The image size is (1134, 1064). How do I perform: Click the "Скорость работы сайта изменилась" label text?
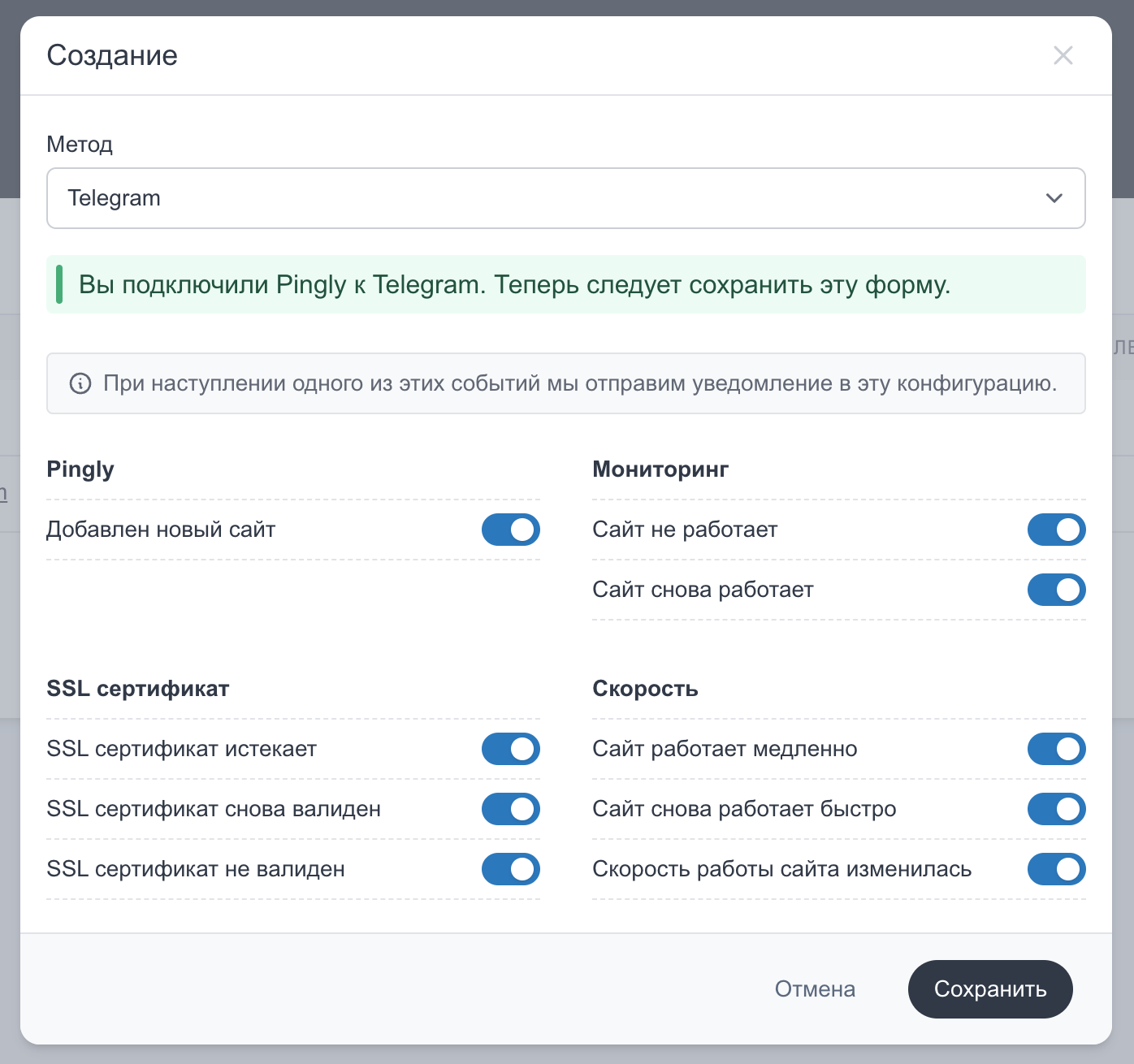coord(782,869)
